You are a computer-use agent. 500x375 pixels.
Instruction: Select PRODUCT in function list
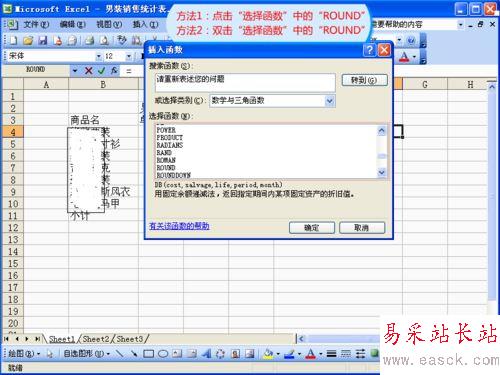click(170, 138)
